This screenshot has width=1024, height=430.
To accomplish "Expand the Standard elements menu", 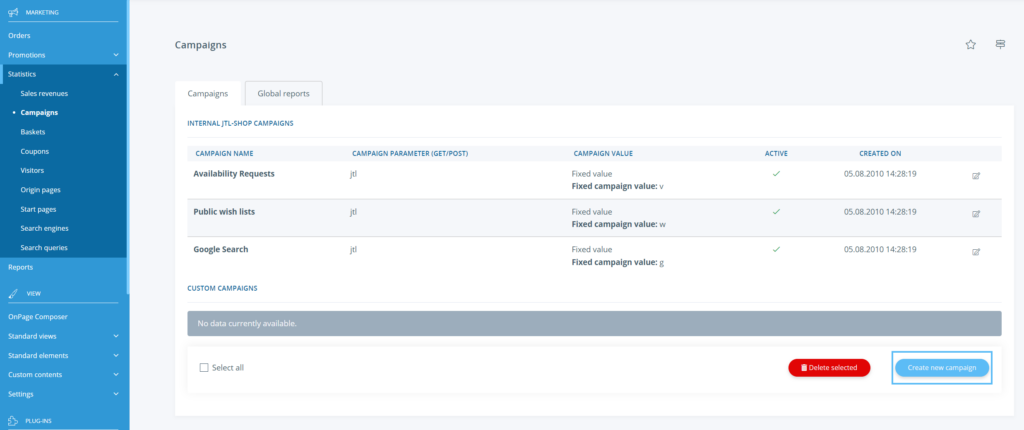I will (116, 356).
